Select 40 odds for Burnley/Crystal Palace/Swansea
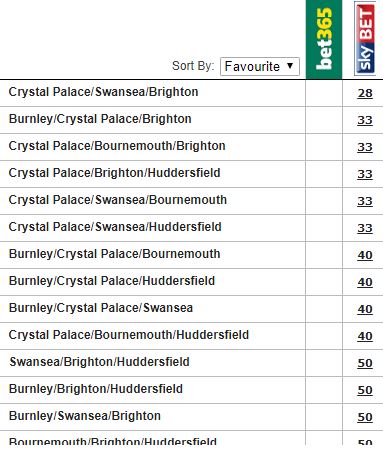The image size is (383, 454). click(x=365, y=309)
